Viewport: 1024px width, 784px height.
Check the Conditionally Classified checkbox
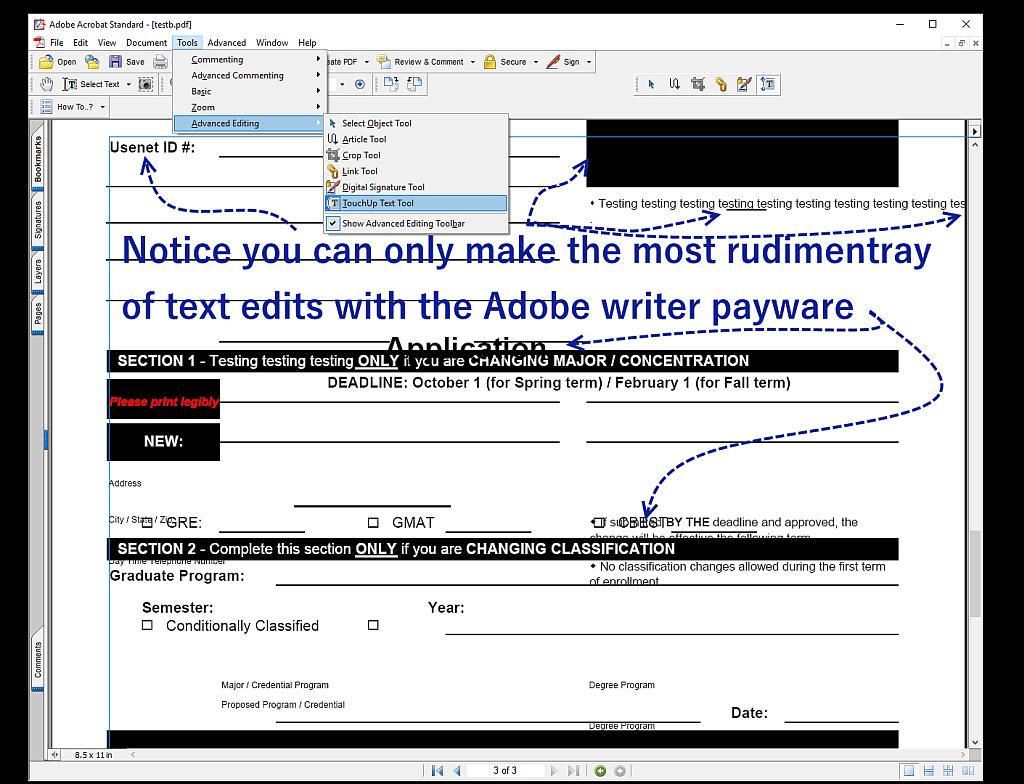147,625
